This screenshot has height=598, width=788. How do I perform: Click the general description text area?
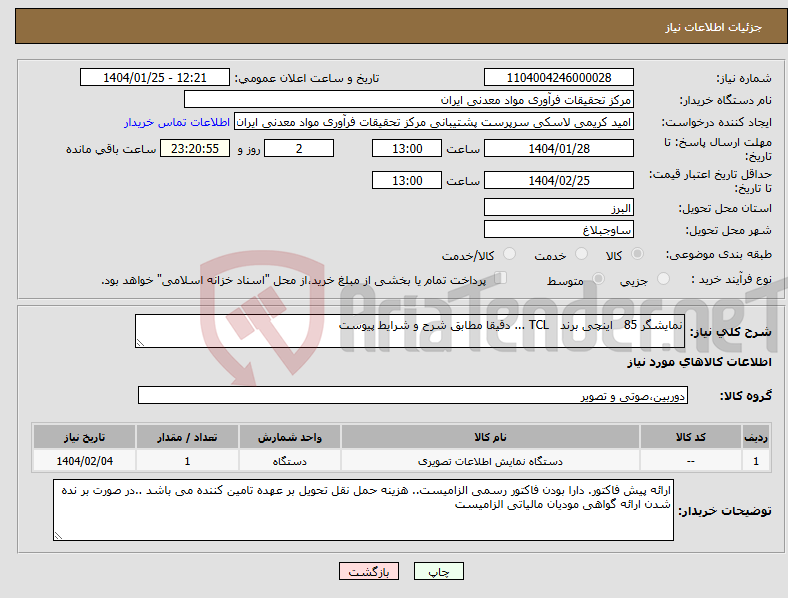410,331
